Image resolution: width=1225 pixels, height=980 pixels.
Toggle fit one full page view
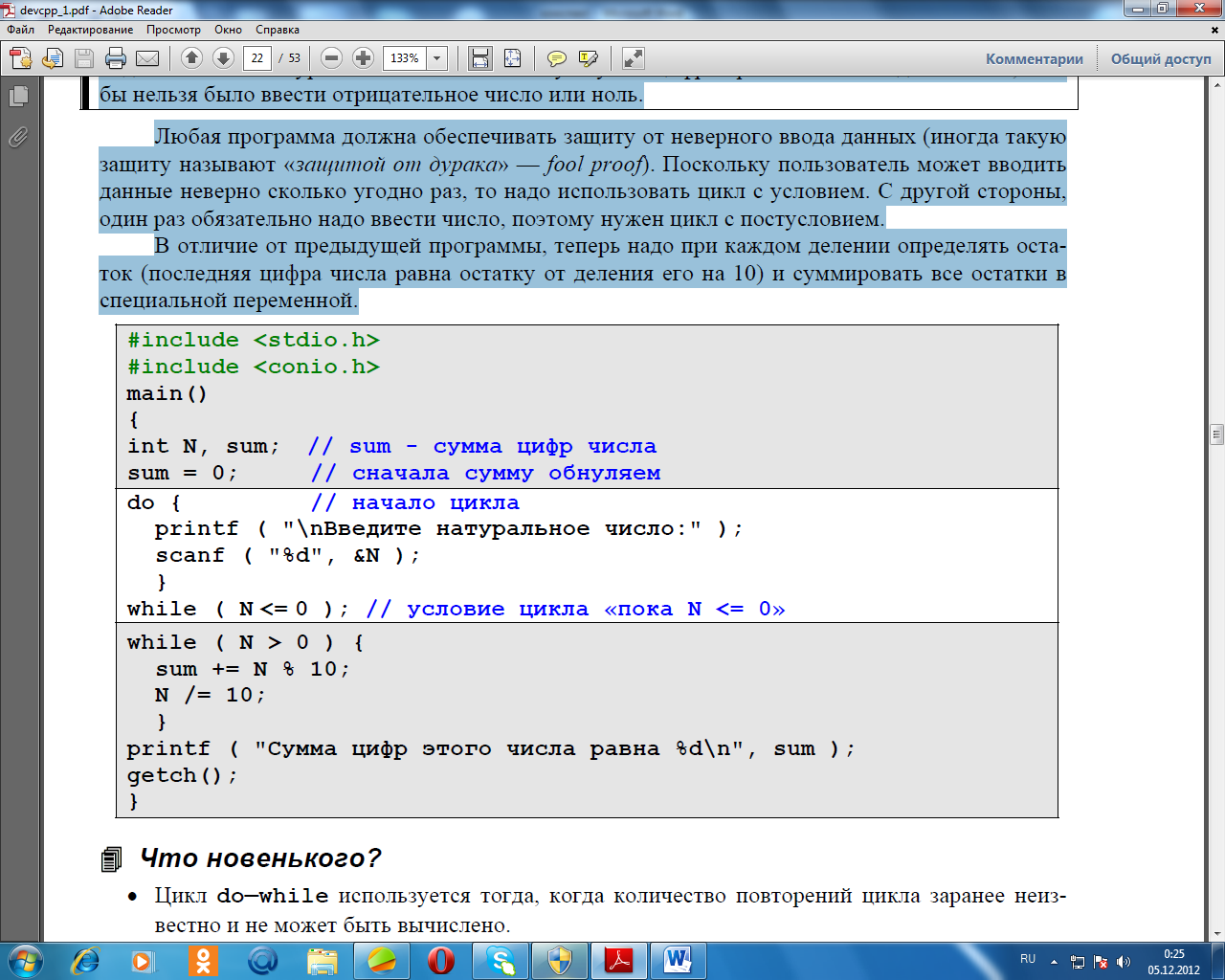pos(512,58)
